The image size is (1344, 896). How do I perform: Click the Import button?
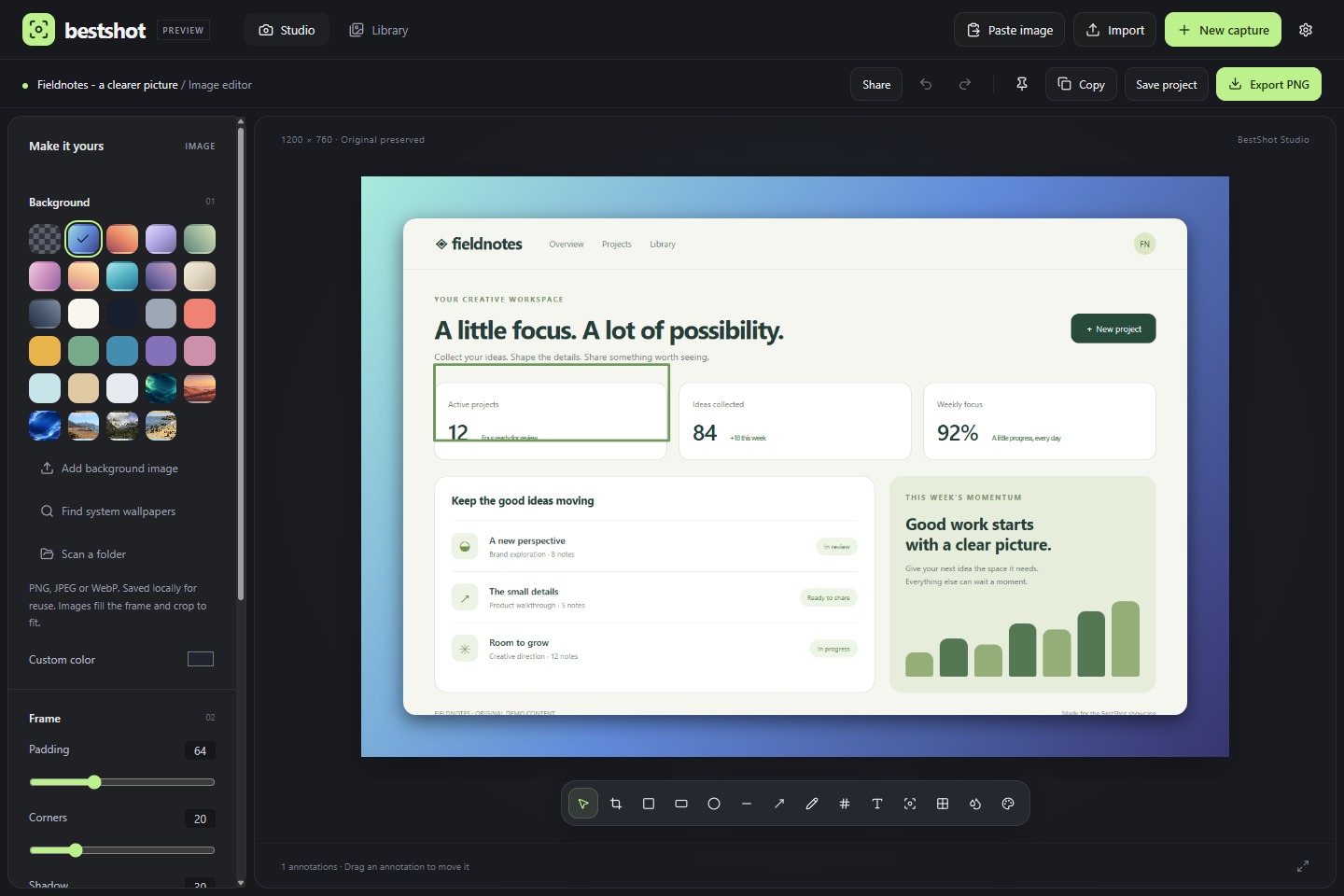pyautogui.click(x=1115, y=30)
